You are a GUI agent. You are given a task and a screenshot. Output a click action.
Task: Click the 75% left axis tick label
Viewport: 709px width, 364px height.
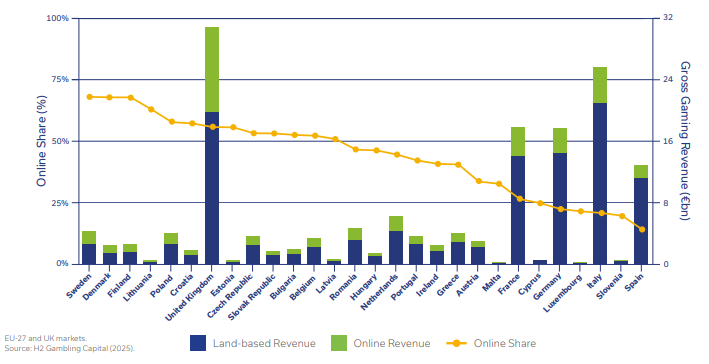(59, 80)
